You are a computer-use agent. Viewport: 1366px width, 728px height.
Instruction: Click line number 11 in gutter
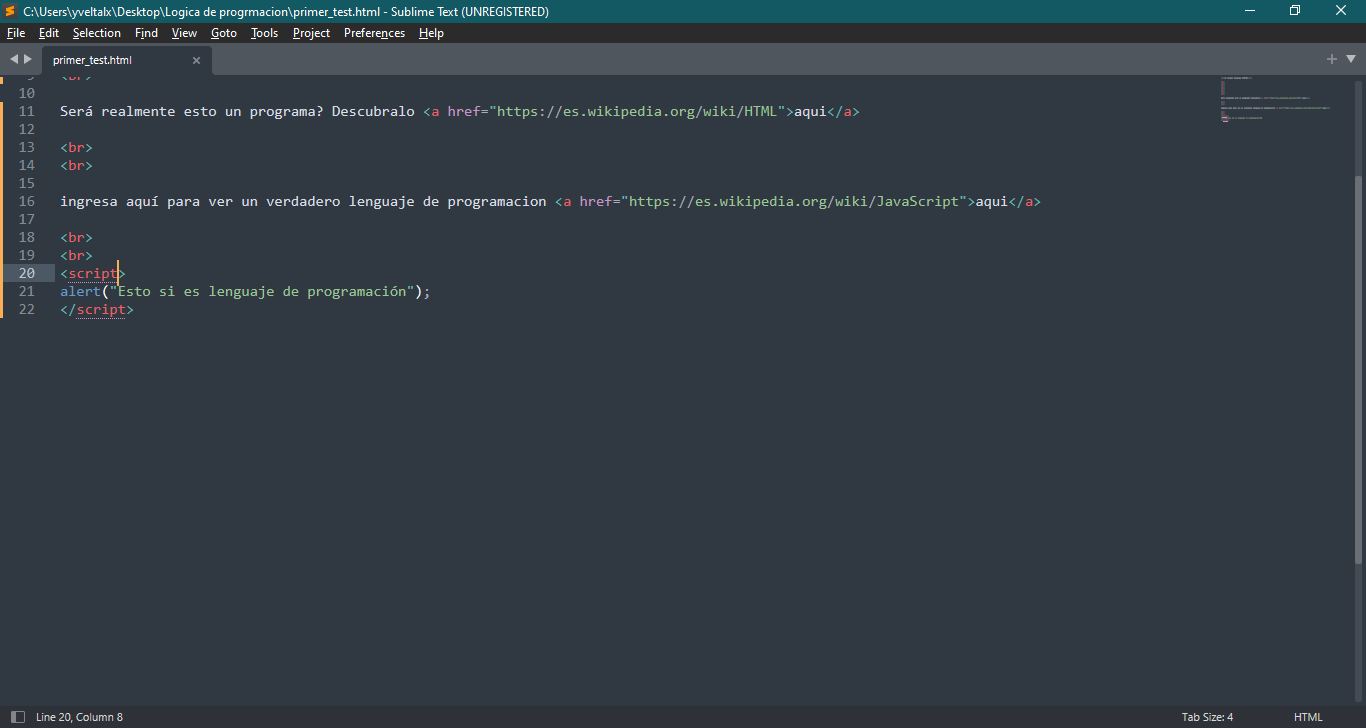click(x=27, y=111)
